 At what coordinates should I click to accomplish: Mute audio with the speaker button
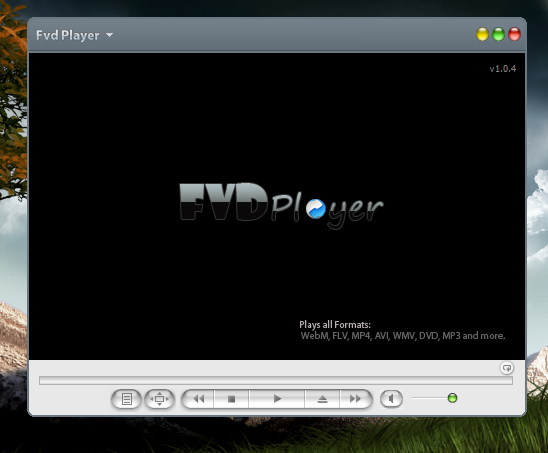(391, 399)
